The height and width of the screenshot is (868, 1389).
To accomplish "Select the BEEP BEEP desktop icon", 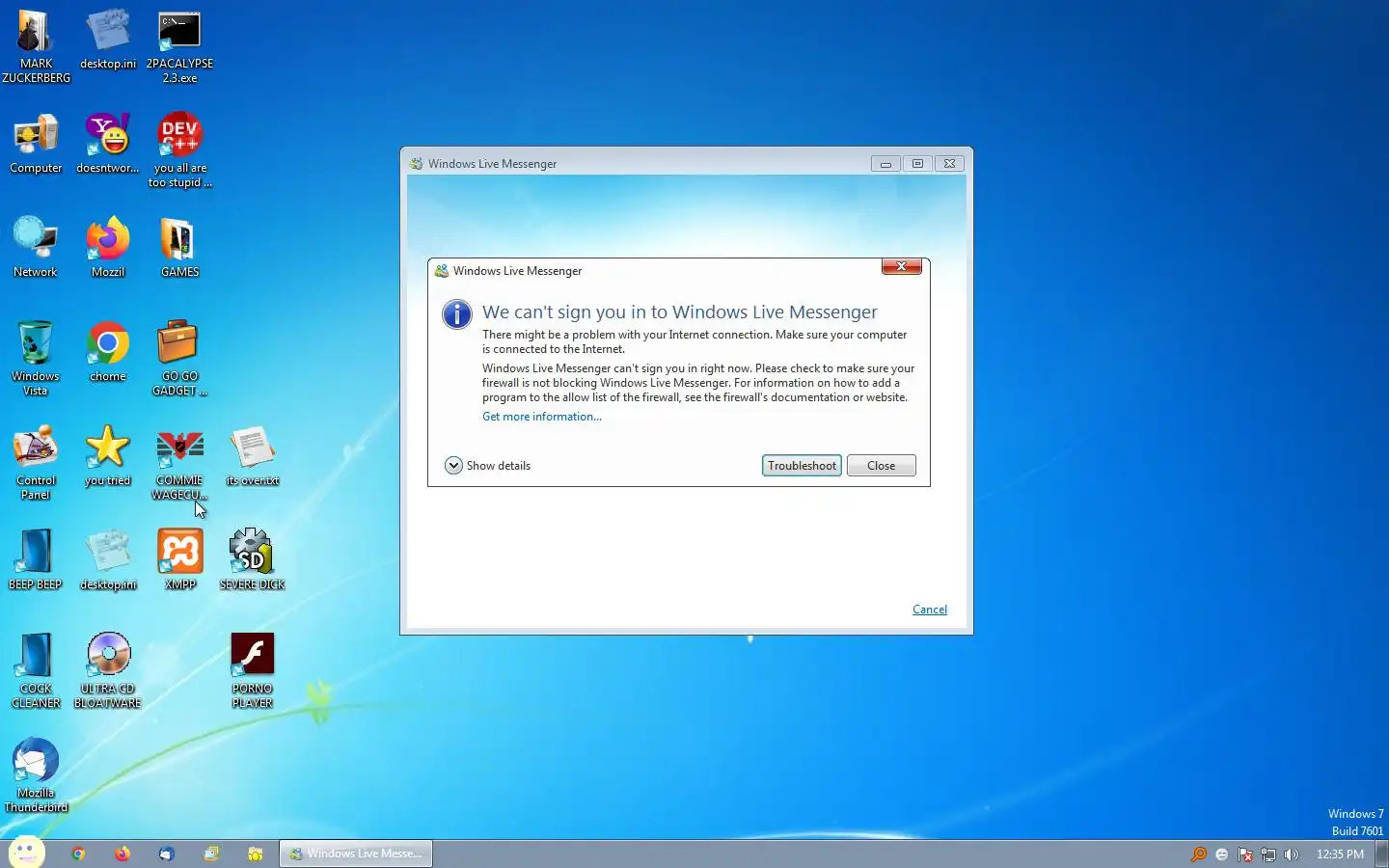I will (x=36, y=560).
